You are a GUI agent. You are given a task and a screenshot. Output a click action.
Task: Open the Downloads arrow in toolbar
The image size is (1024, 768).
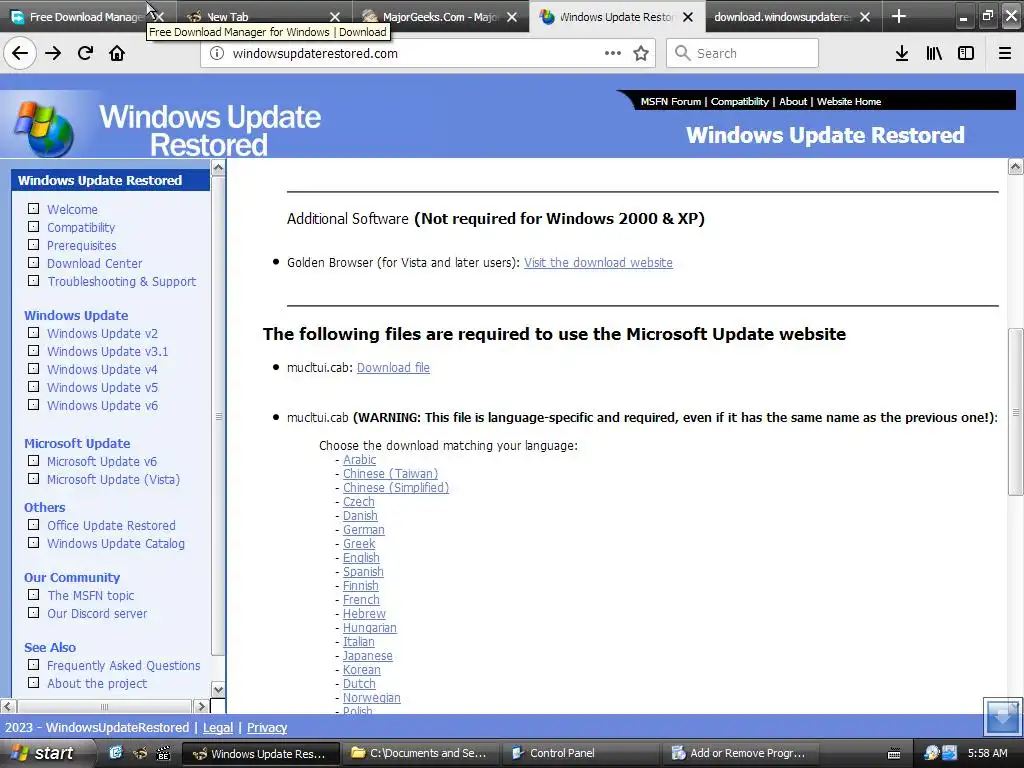pyautogui.click(x=902, y=54)
